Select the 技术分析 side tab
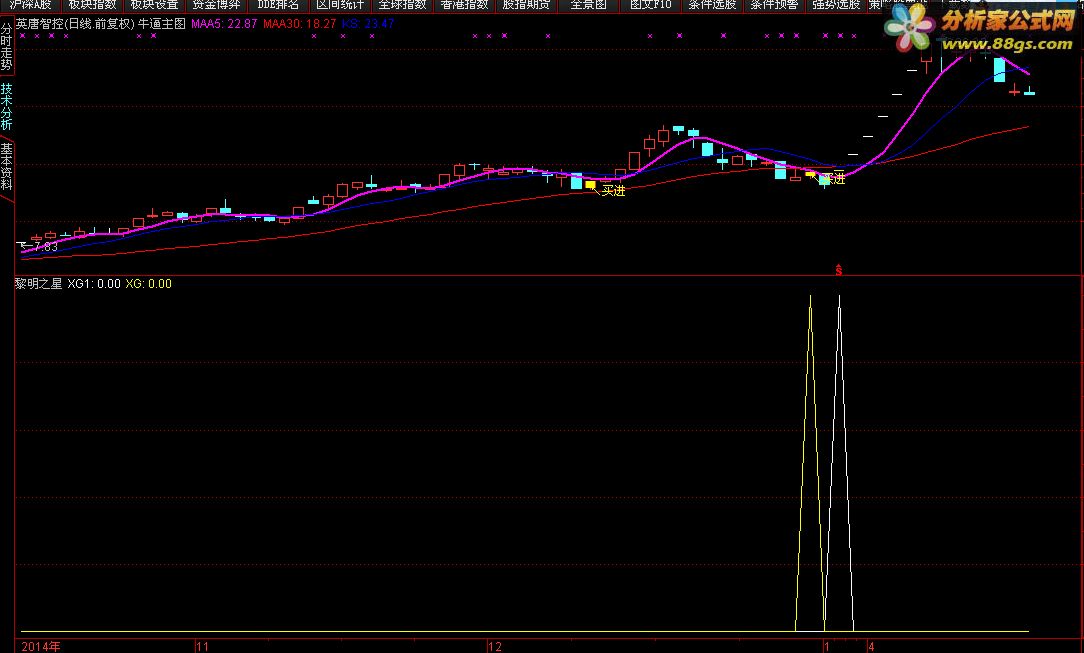Image resolution: width=1084 pixels, height=653 pixels. tap(6, 106)
